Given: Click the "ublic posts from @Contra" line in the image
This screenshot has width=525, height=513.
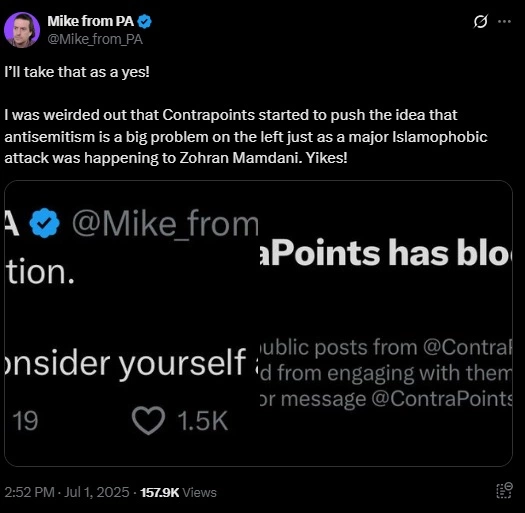Looking at the screenshot, I should (386, 347).
